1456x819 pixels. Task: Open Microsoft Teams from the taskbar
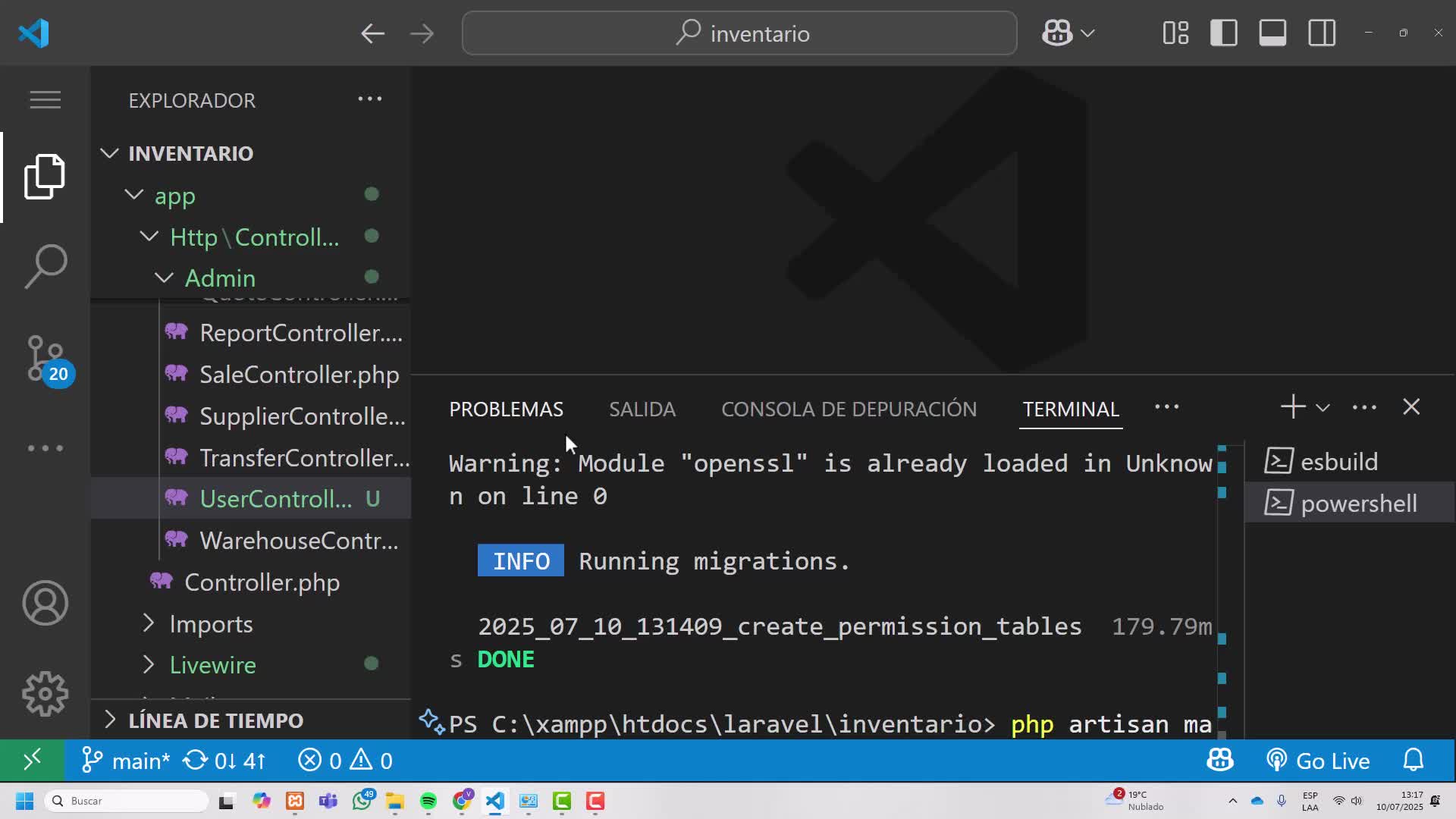[x=328, y=802]
